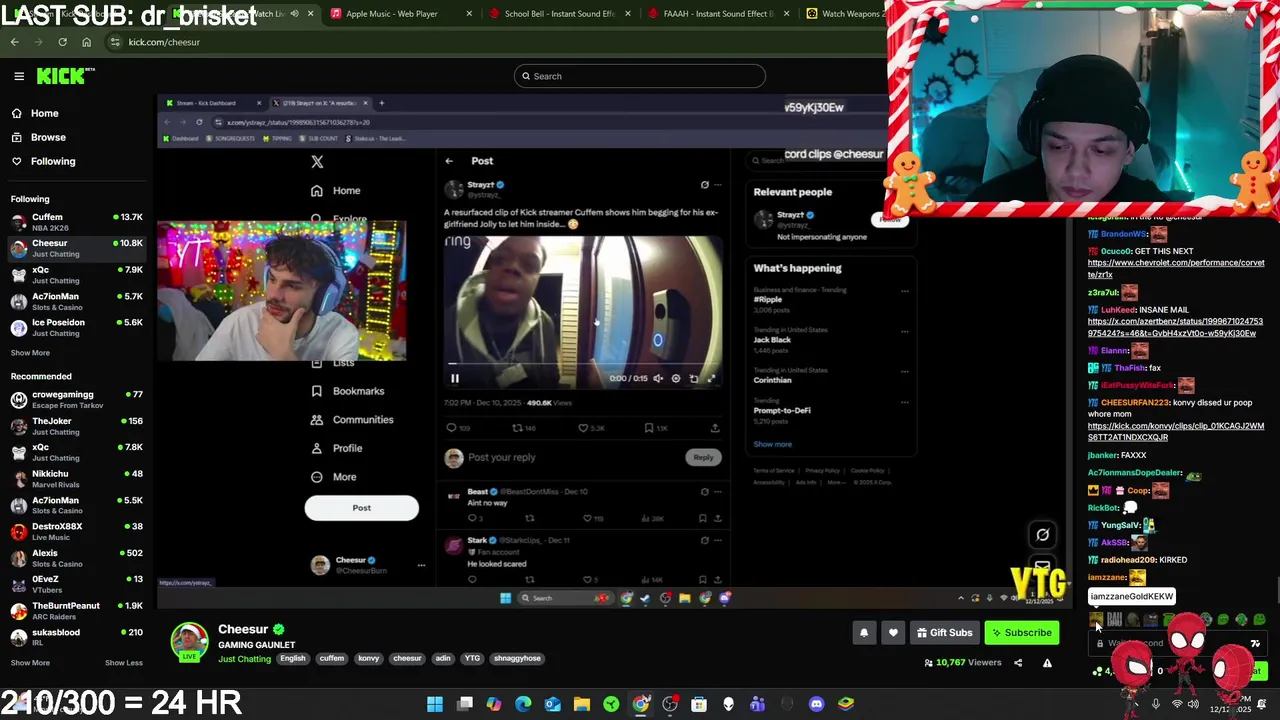Click the kick.com/cheesur address bar
This screenshot has width=1280, height=720.
[x=490, y=42]
